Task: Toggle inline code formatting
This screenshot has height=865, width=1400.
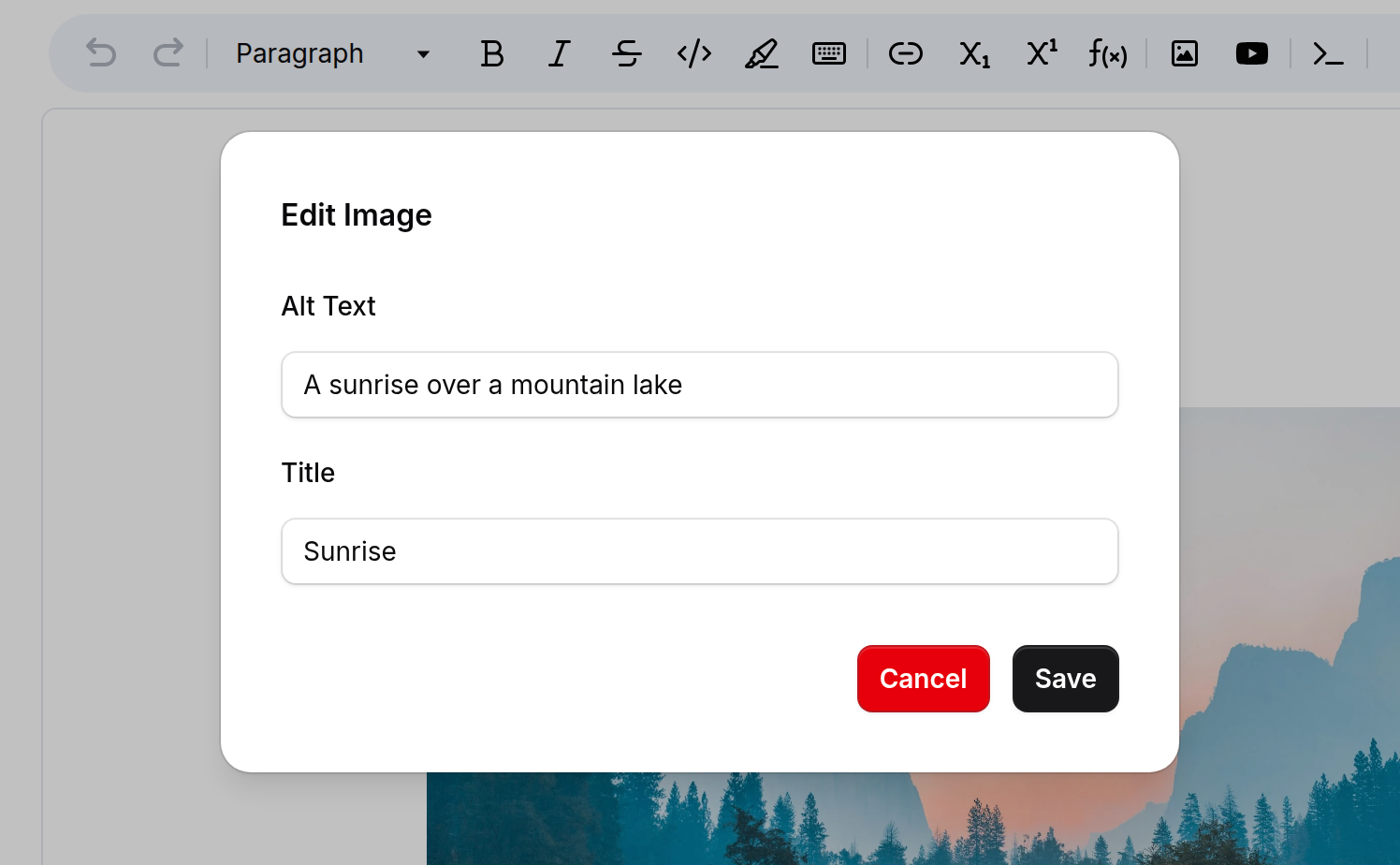Action: [x=694, y=53]
